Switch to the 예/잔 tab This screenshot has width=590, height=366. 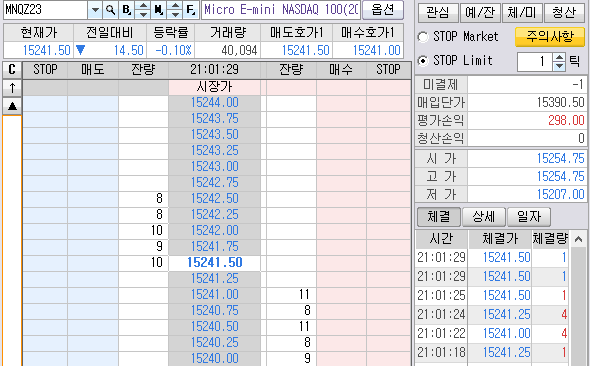coord(480,13)
